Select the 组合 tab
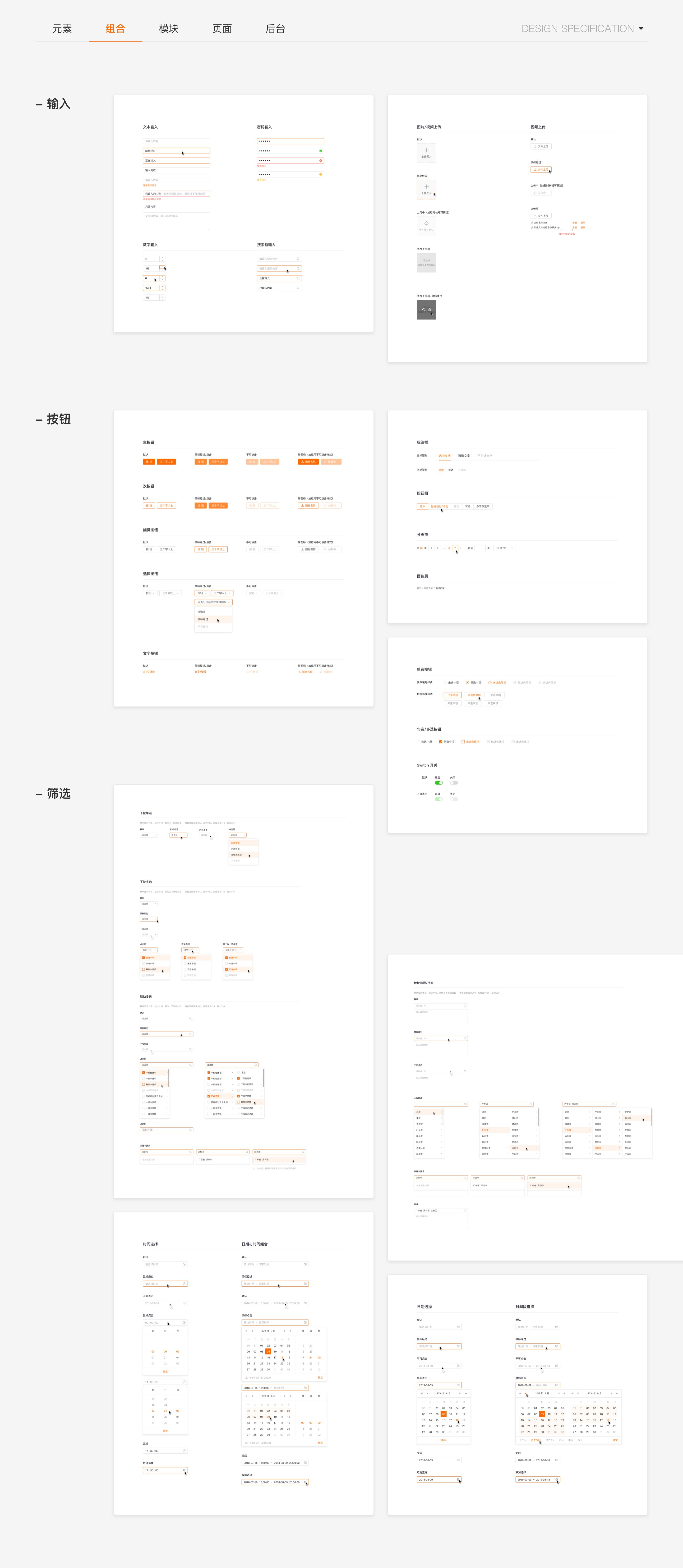Screen dimensions: 683x1568 click(x=115, y=29)
